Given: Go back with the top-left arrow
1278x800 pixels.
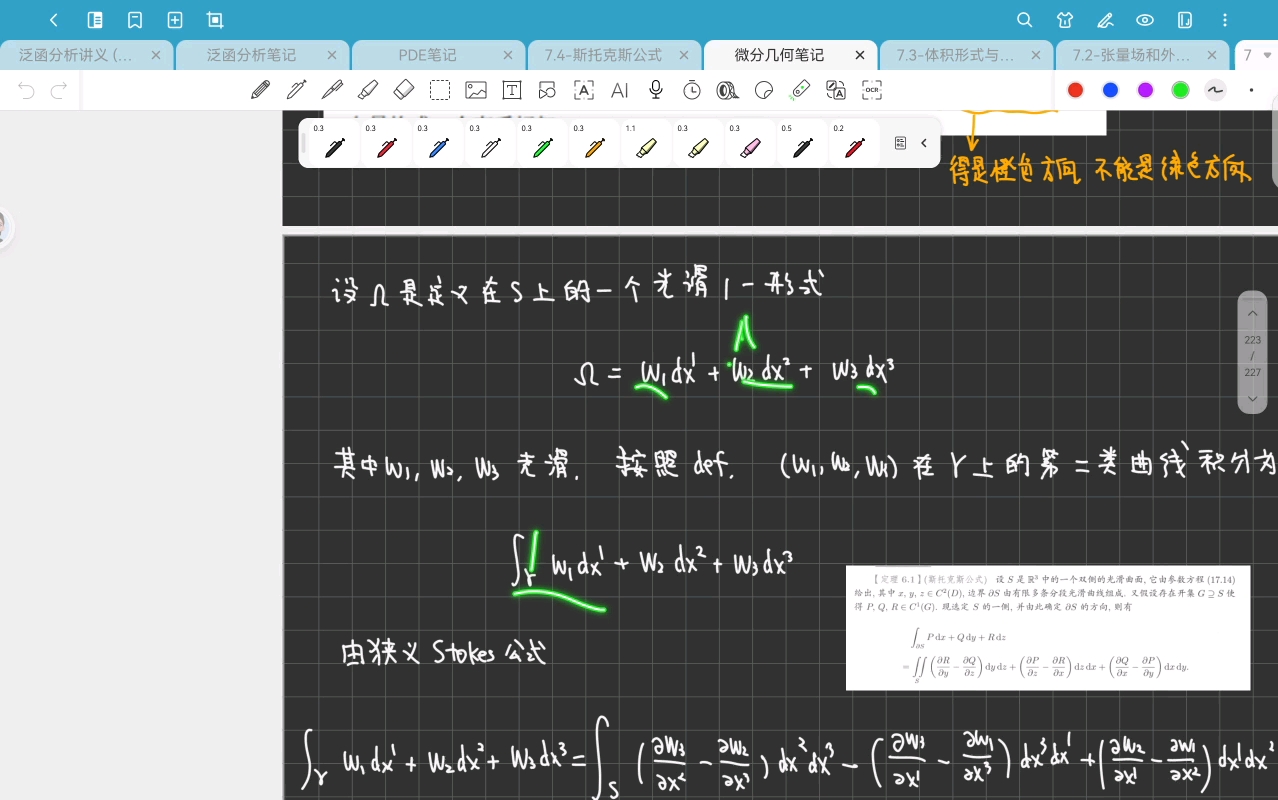Looking at the screenshot, I should click(54, 20).
